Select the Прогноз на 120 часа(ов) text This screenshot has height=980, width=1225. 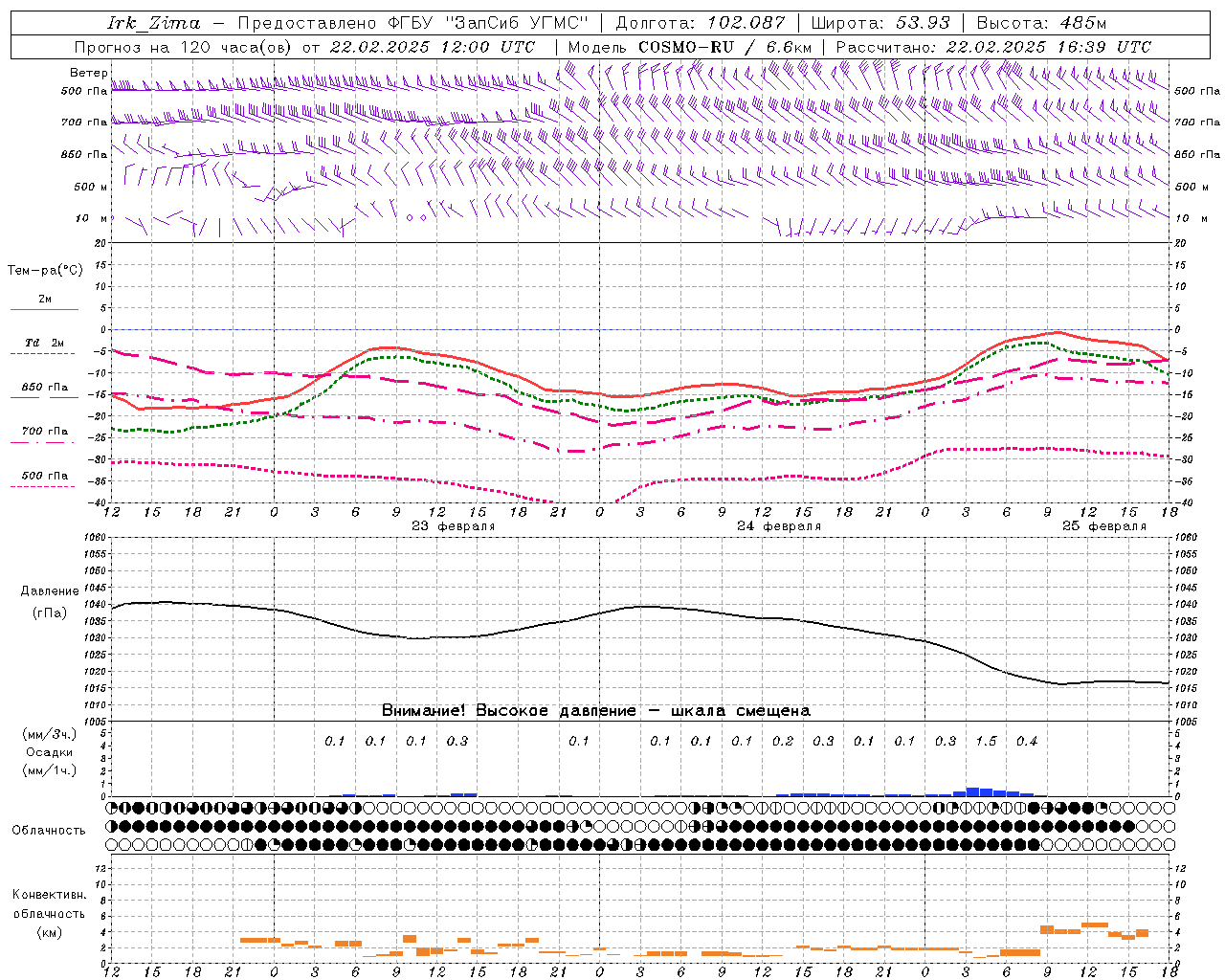(x=184, y=47)
